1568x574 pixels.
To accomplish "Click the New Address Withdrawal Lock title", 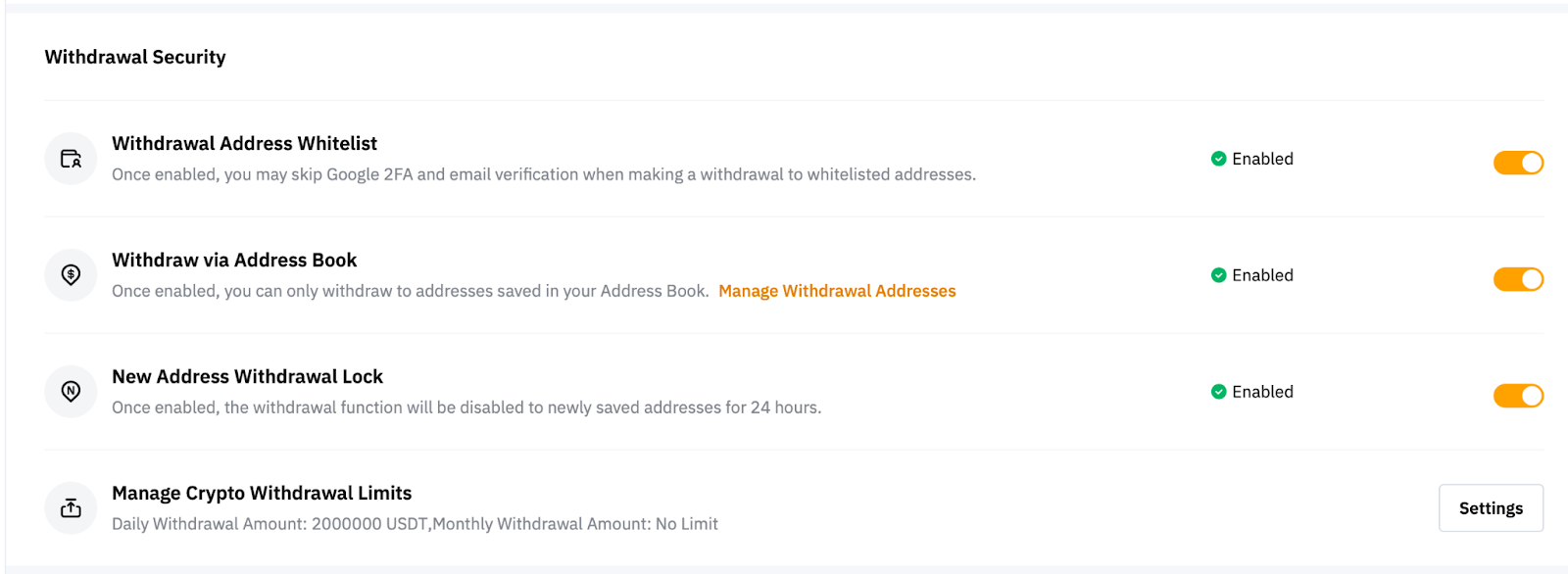I will tap(247, 377).
